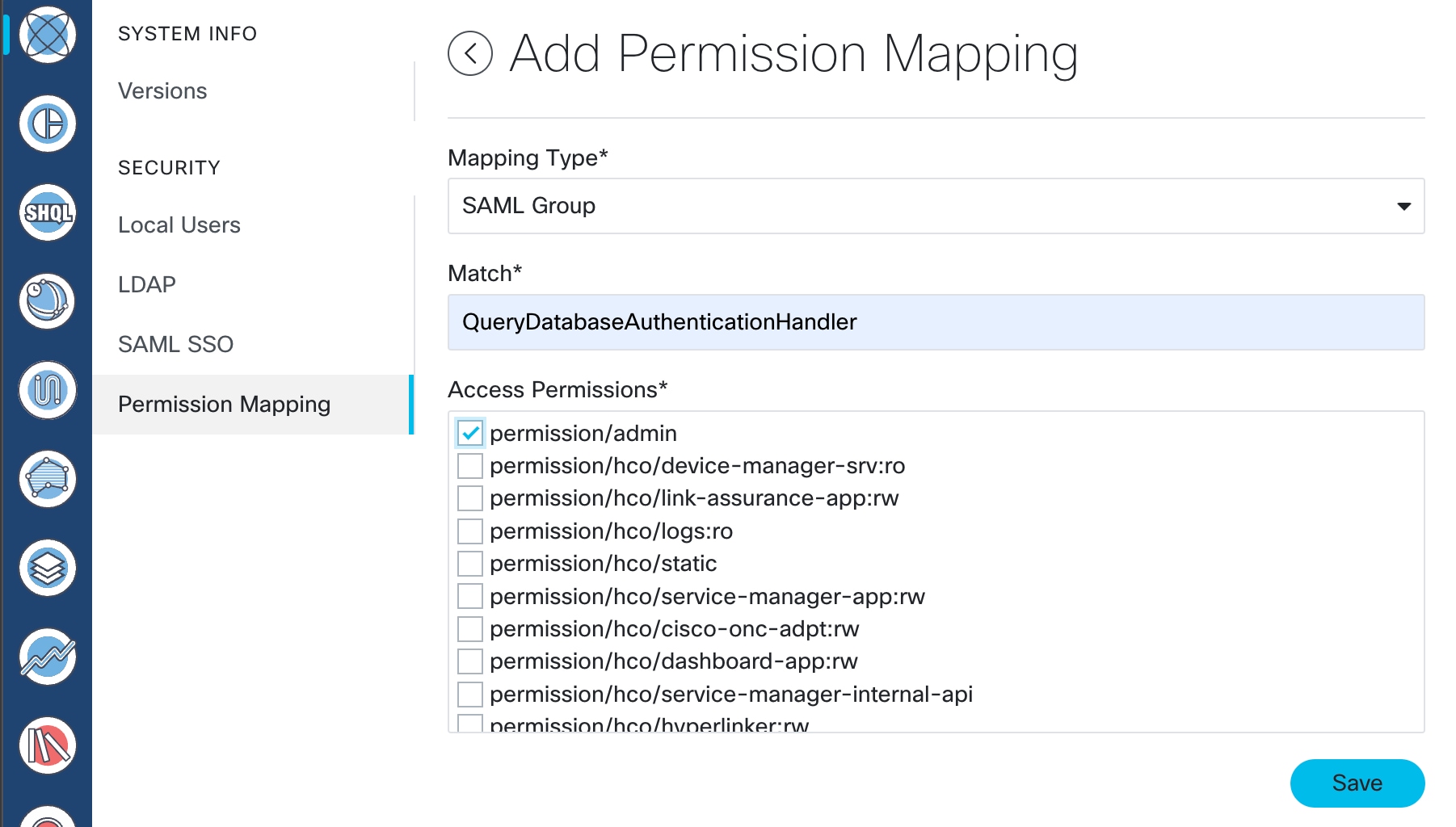1456x827 pixels.
Task: Check permission/hco/device-manager-srv:ro
Action: (x=470, y=466)
